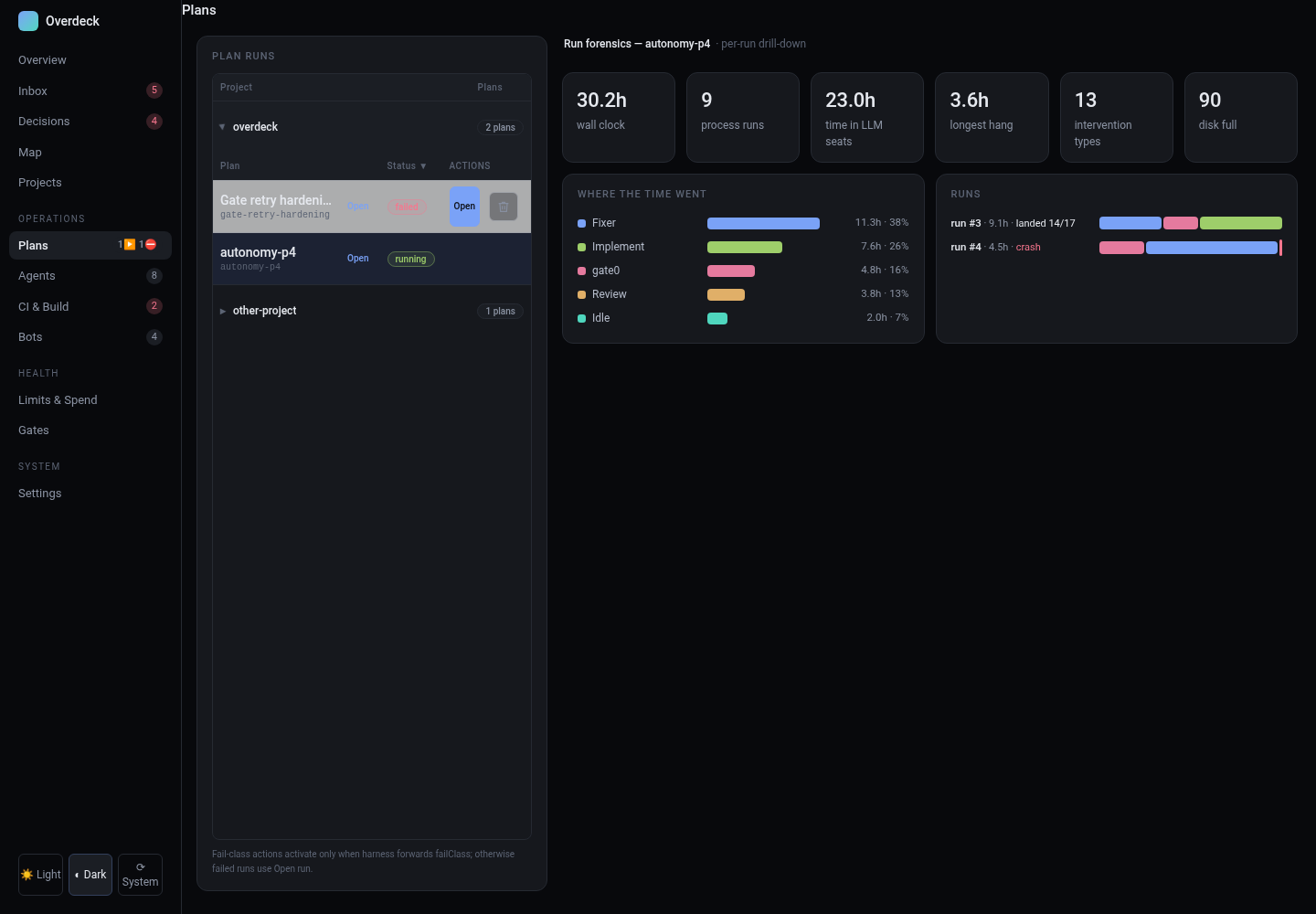Viewport: 1316px width, 914px height.
Task: Switch to Light theme
Action: point(40,875)
